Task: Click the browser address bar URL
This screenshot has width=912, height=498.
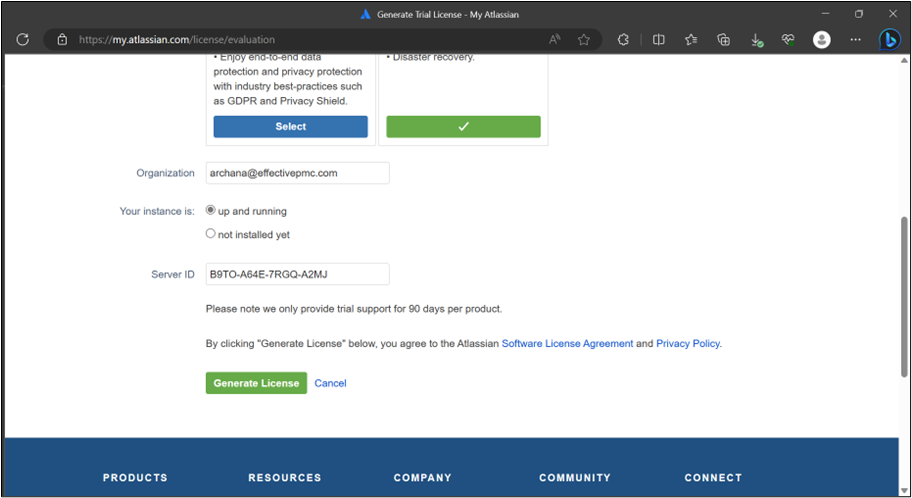Action: 177,40
